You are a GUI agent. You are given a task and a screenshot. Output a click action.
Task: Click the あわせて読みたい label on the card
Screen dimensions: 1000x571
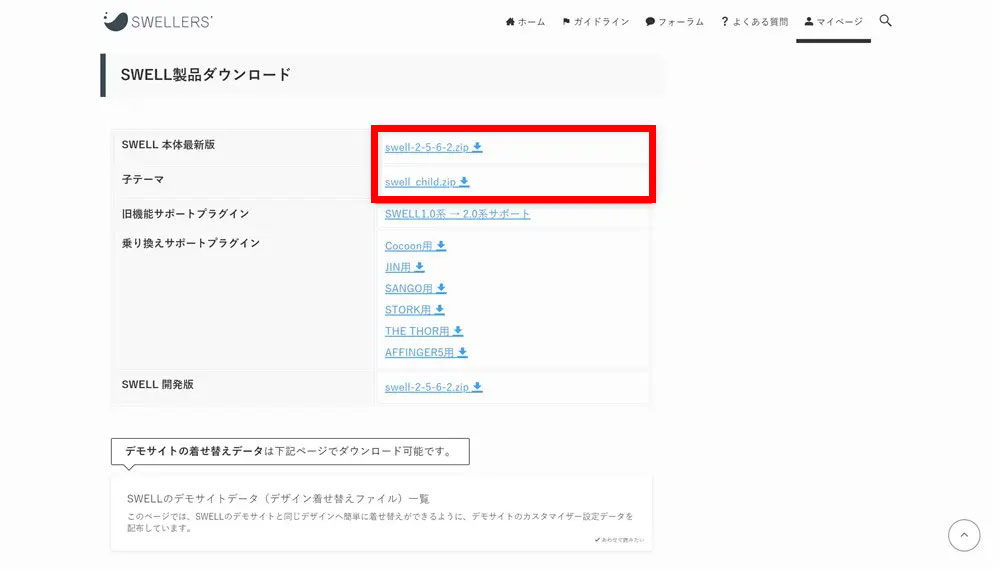[618, 540]
